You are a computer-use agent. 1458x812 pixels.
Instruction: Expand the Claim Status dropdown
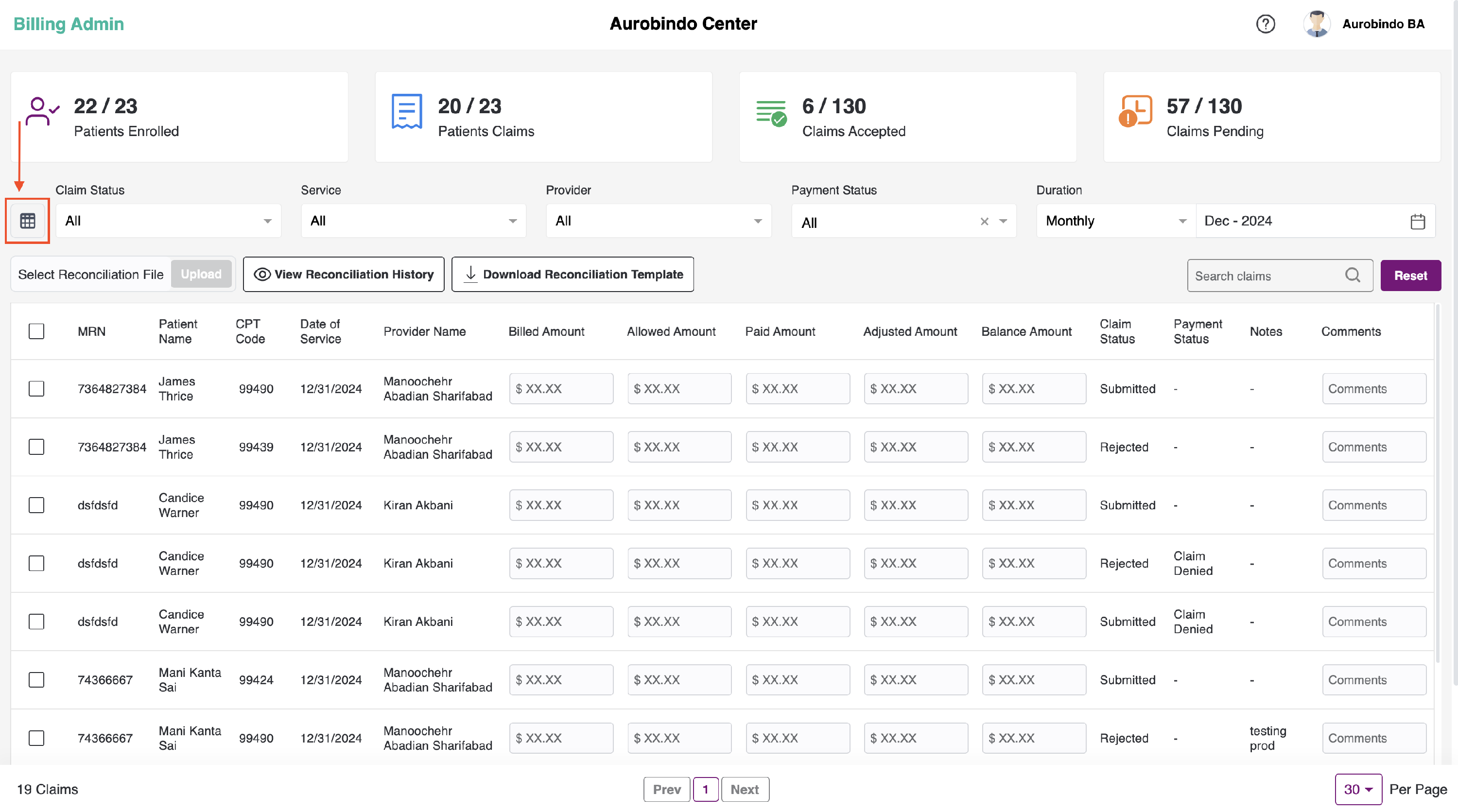pyautogui.click(x=168, y=221)
